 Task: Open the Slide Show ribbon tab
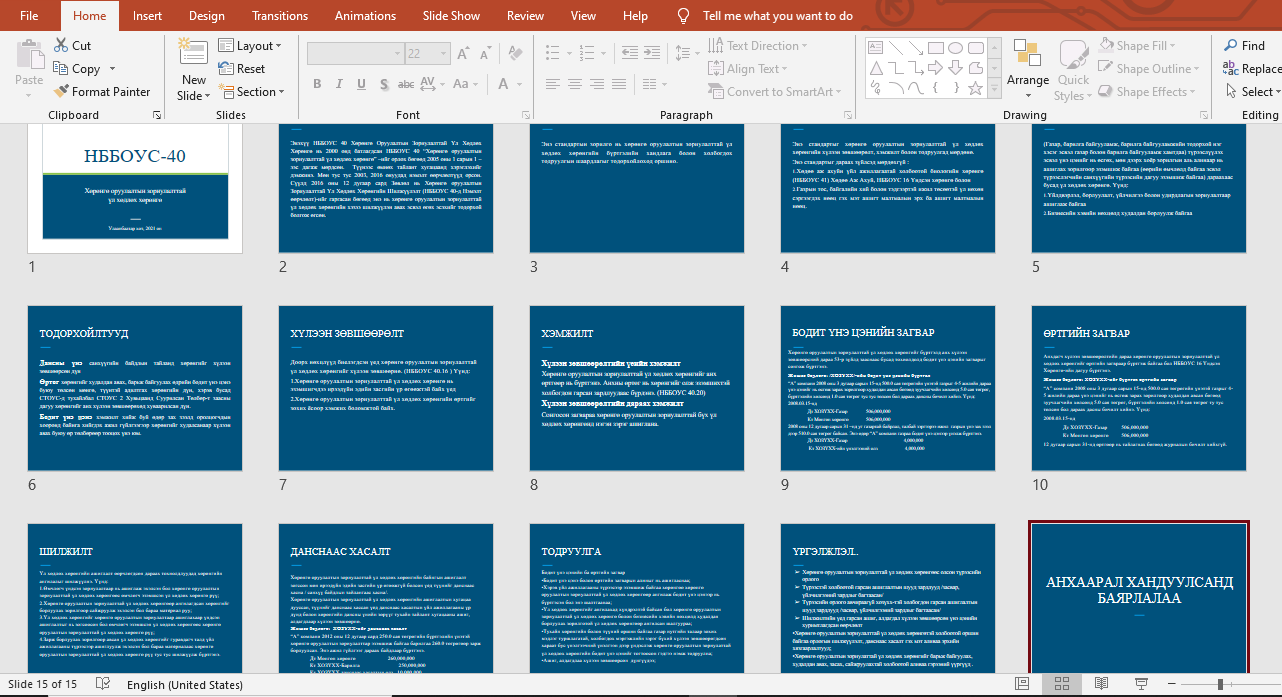tap(450, 16)
